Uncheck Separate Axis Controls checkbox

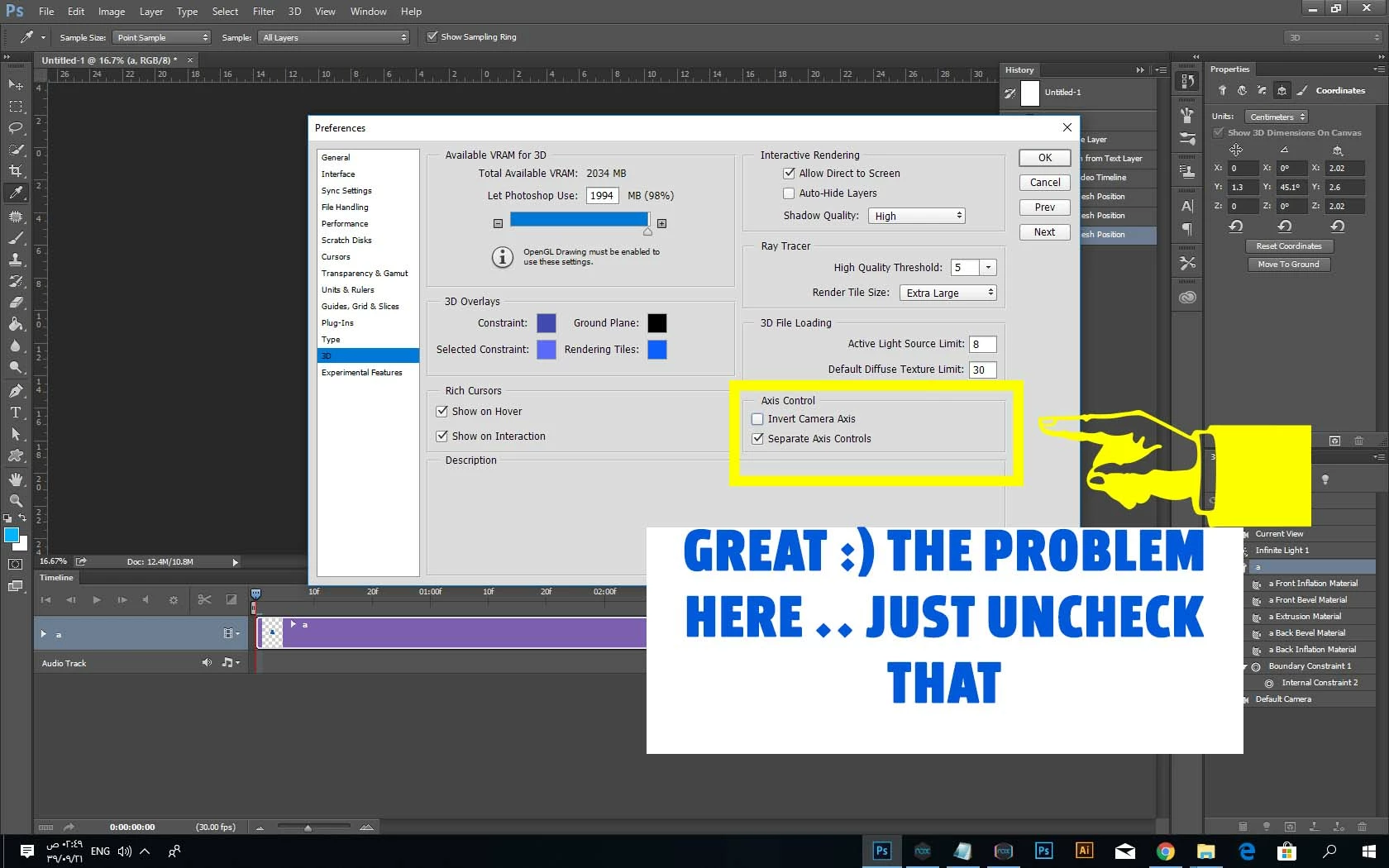(757, 439)
